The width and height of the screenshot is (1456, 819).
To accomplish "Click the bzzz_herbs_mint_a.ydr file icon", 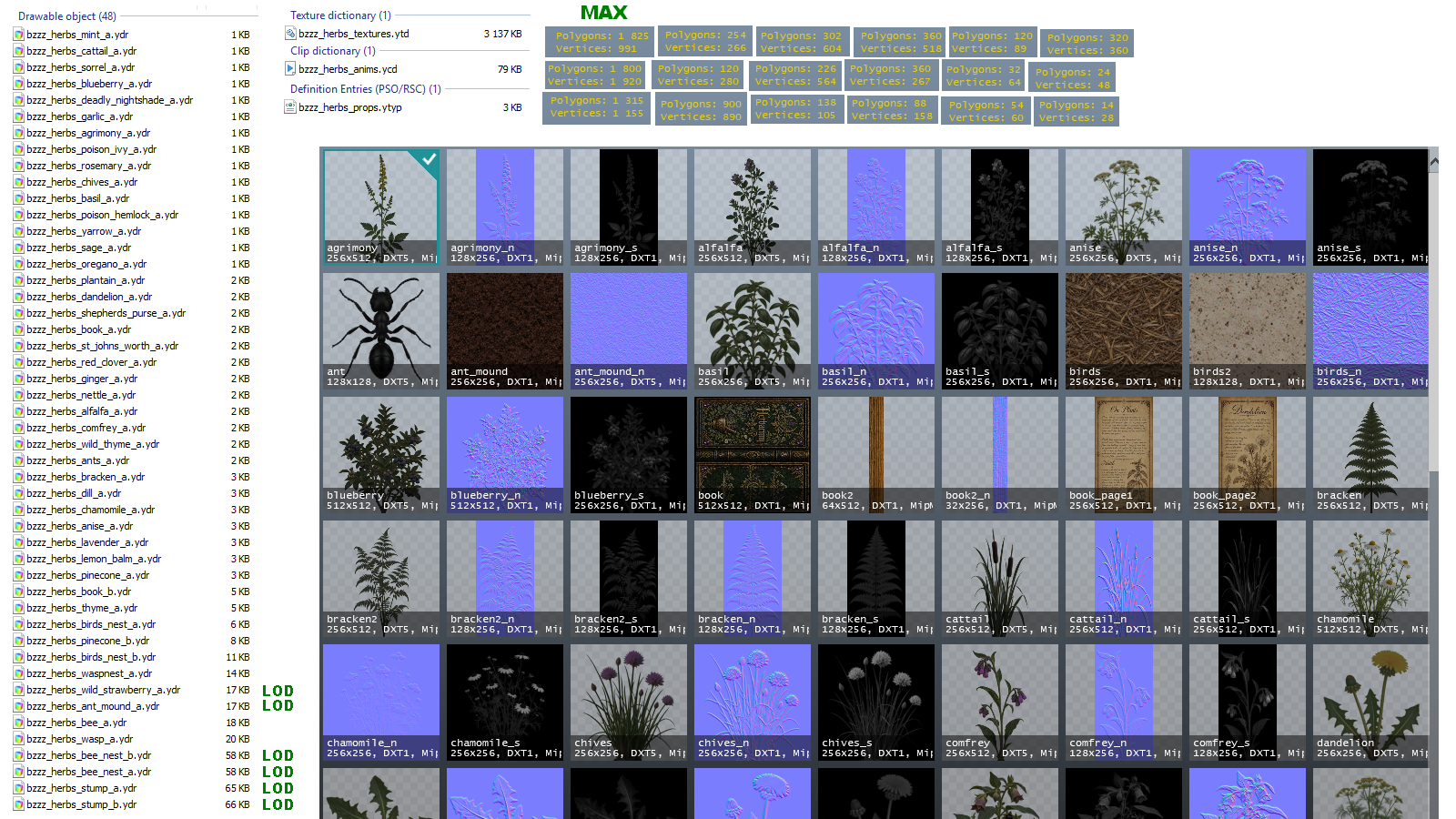I will (18, 35).
